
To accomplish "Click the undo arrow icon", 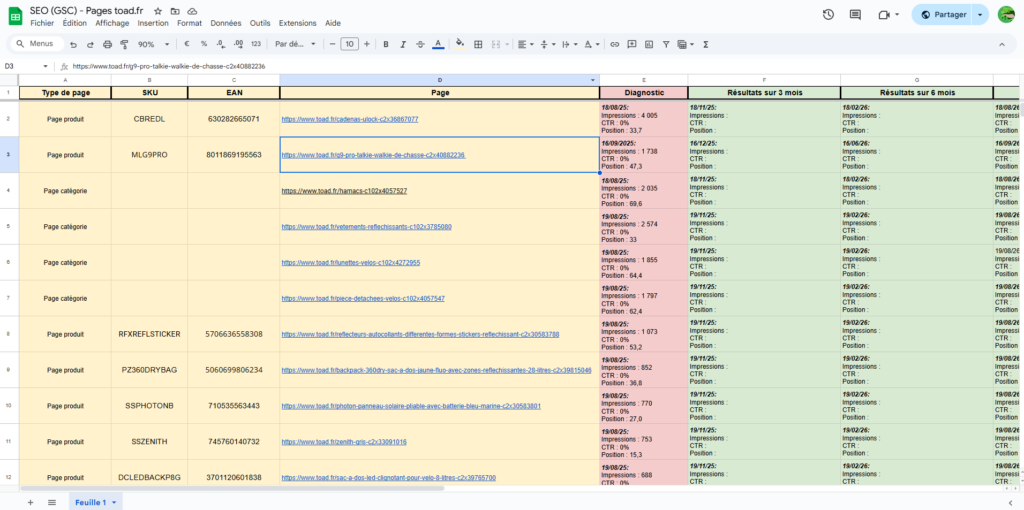I will [x=74, y=44].
